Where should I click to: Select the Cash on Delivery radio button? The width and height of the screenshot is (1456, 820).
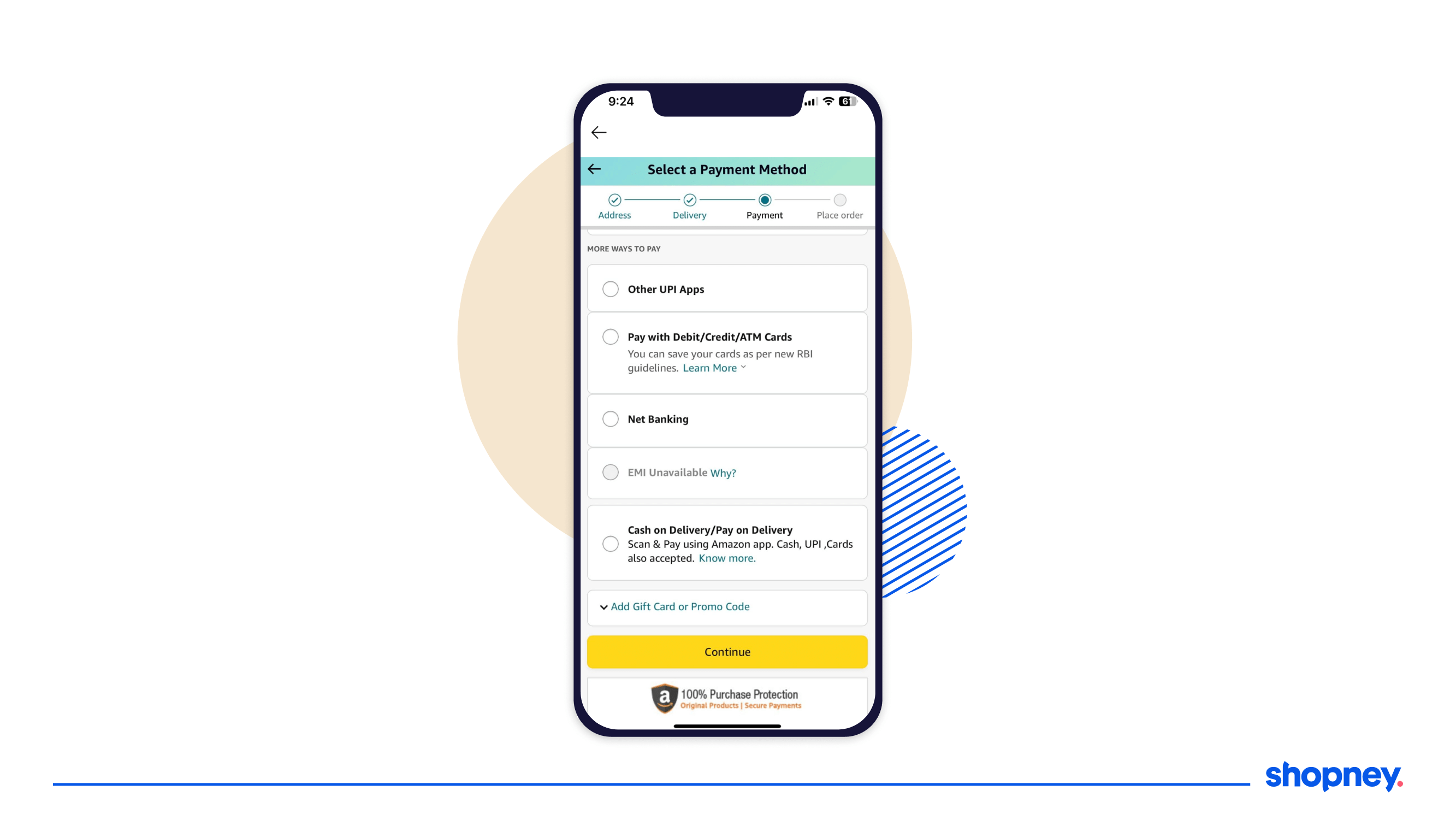tap(610, 543)
